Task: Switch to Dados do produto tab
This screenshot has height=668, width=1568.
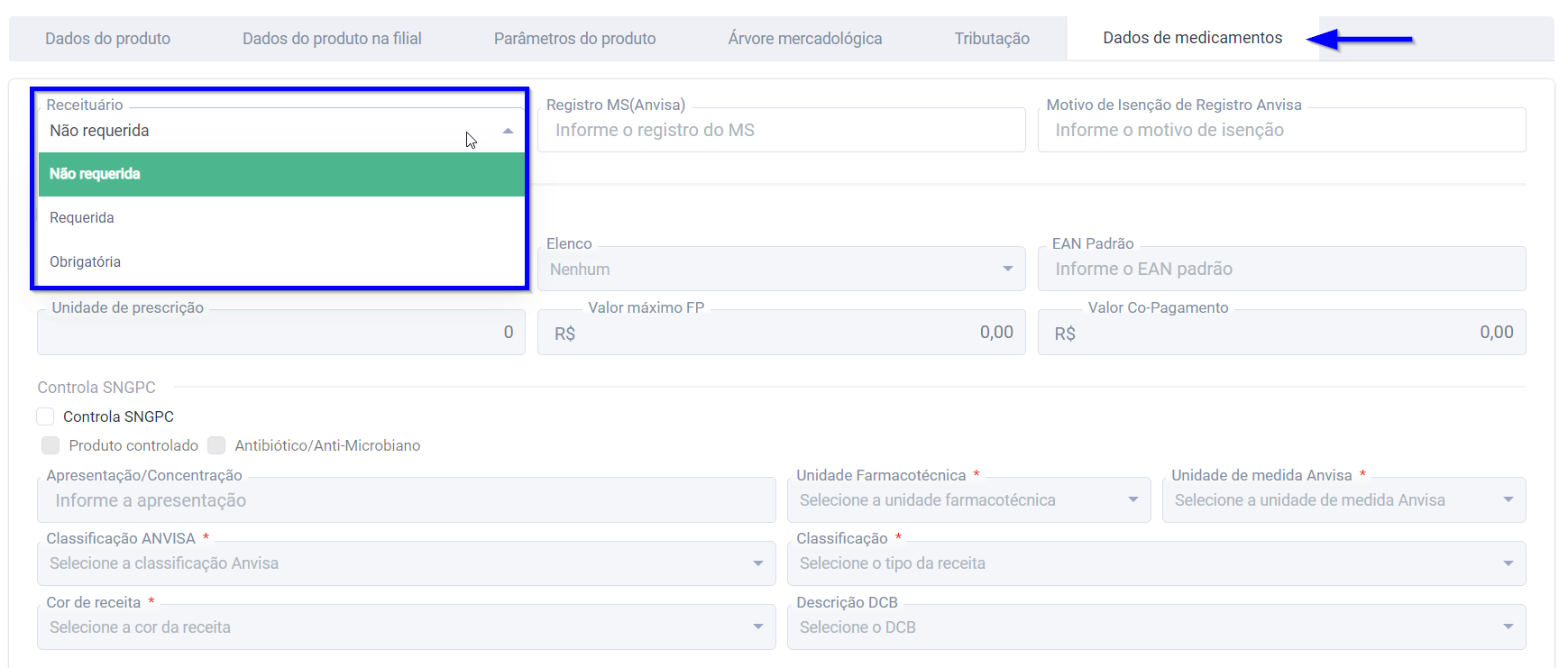Action: tap(107, 39)
